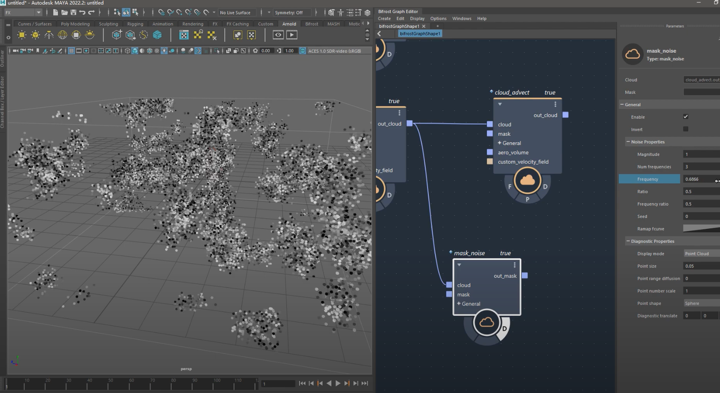This screenshot has height=393, width=720.
Task: Open Arnold TX Manager shelf icon
Action: pyautogui.click(x=184, y=35)
